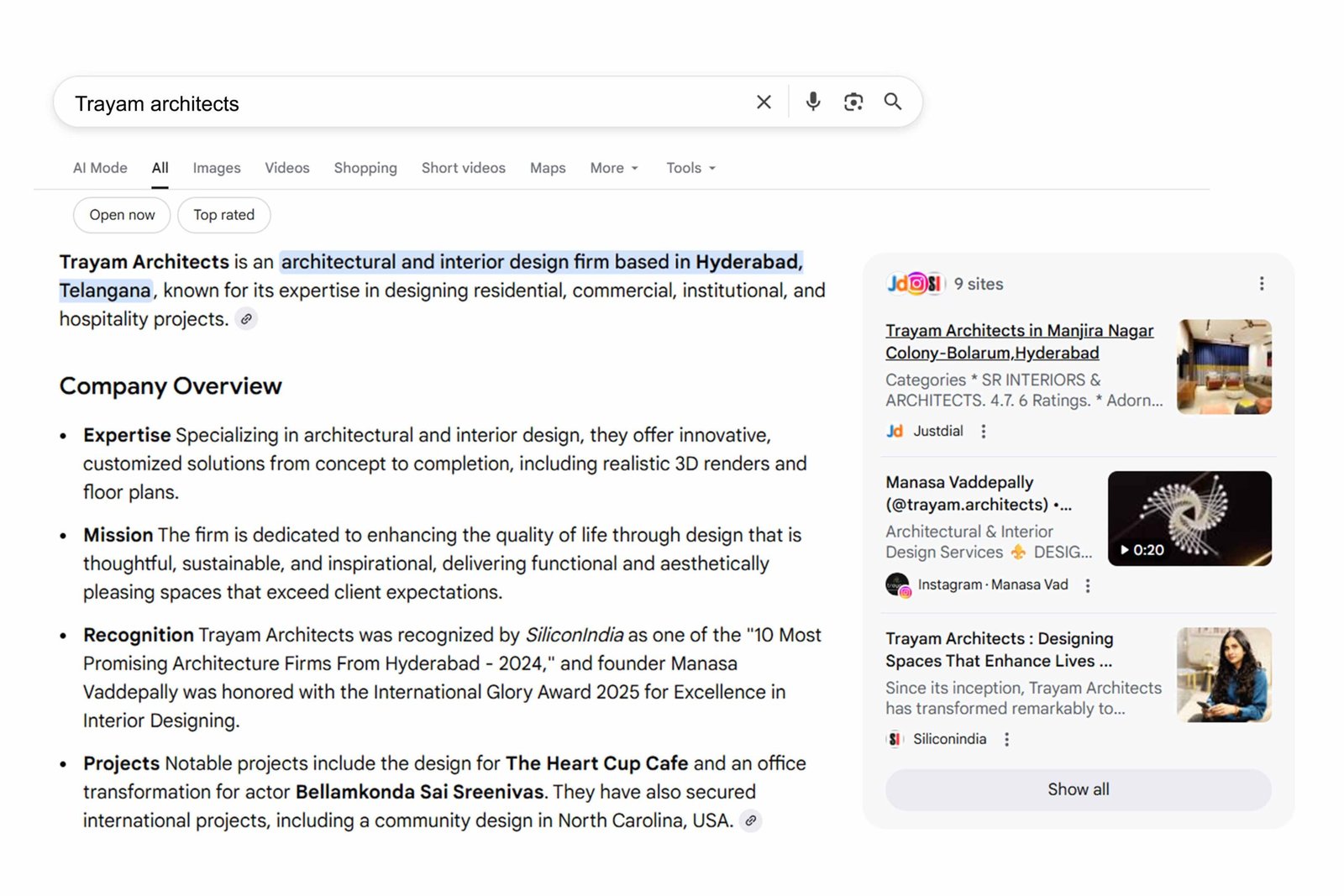Click the link icon after 'hospitality projects'

tap(246, 319)
